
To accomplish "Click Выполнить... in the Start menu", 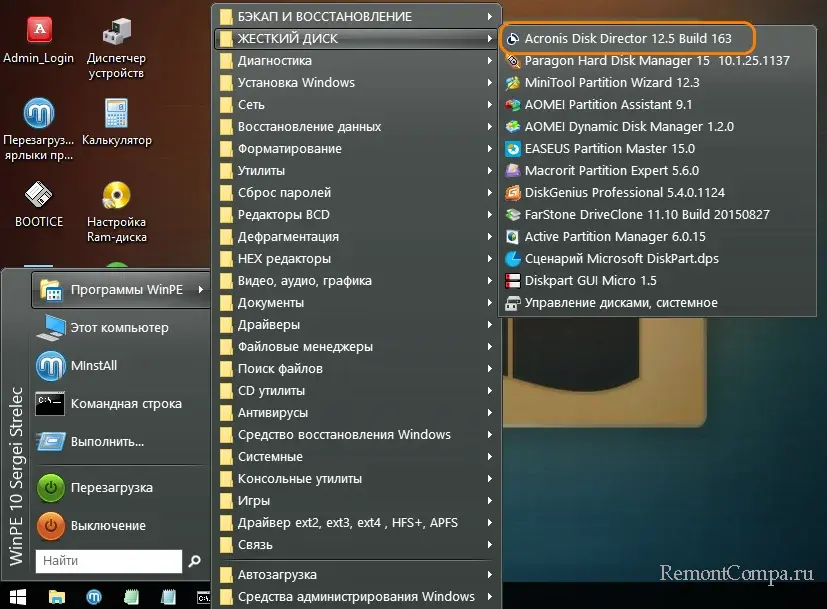I will click(121, 442).
